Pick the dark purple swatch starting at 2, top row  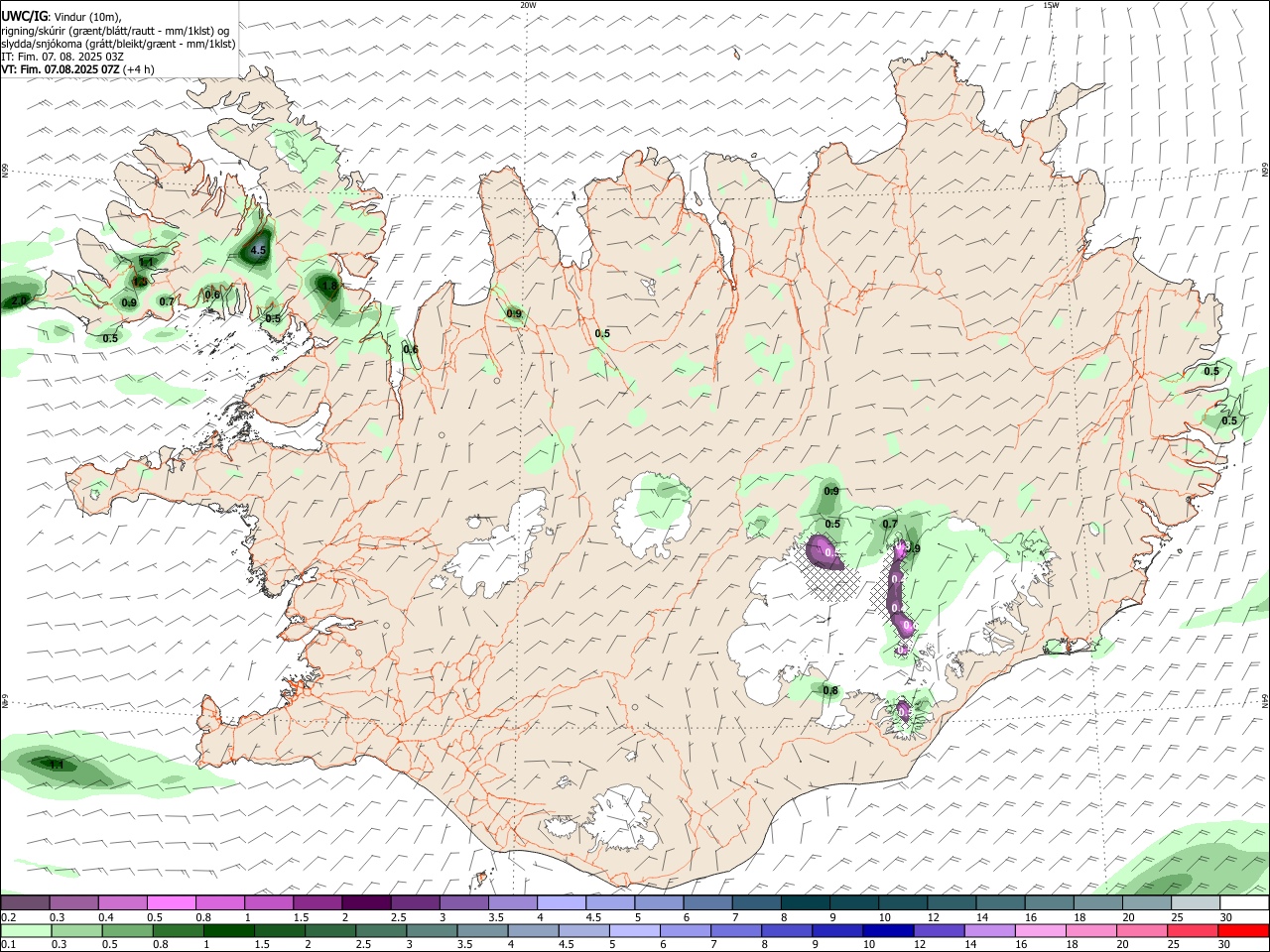(365, 902)
